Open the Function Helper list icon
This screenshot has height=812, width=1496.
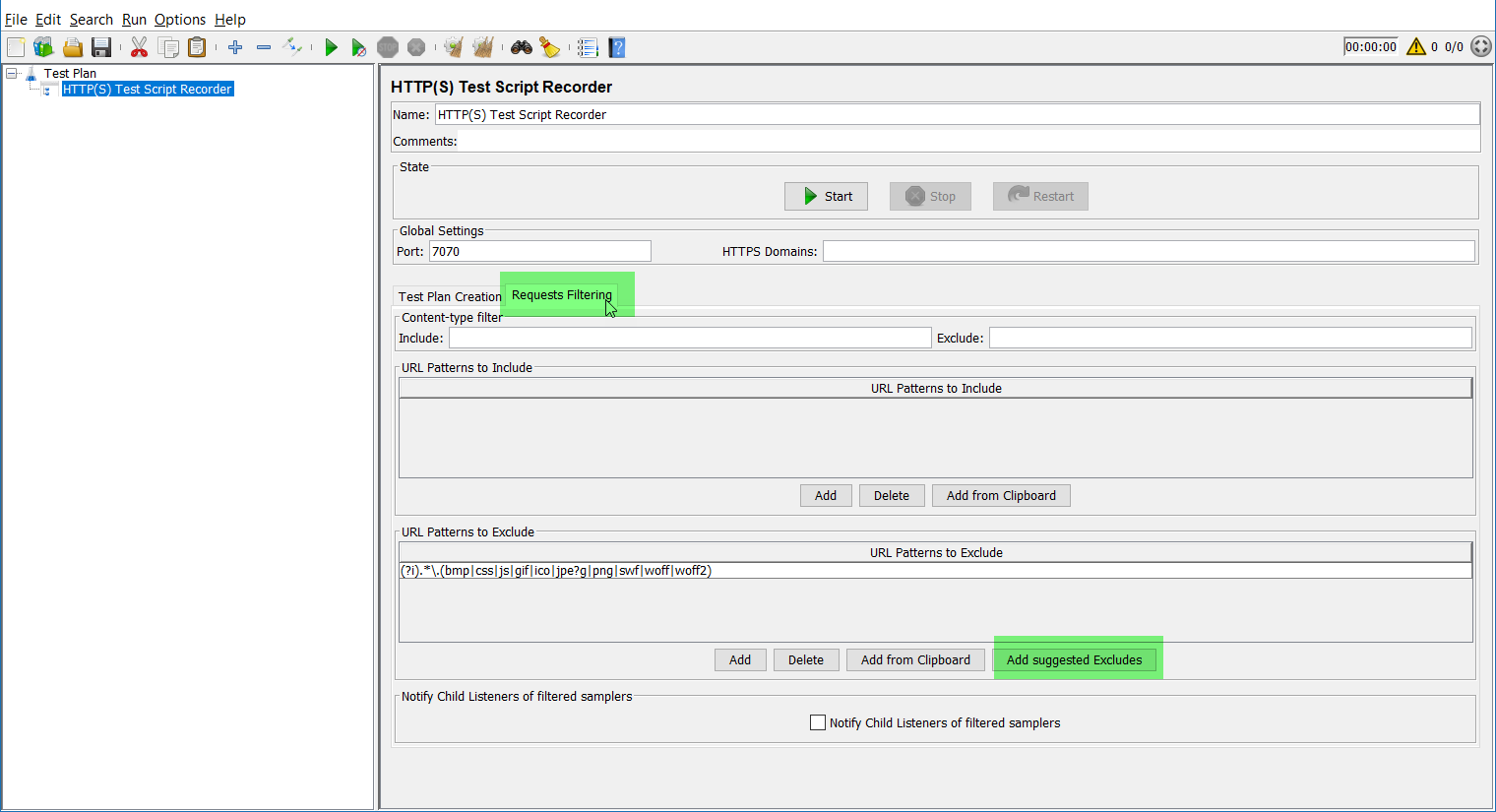click(588, 47)
